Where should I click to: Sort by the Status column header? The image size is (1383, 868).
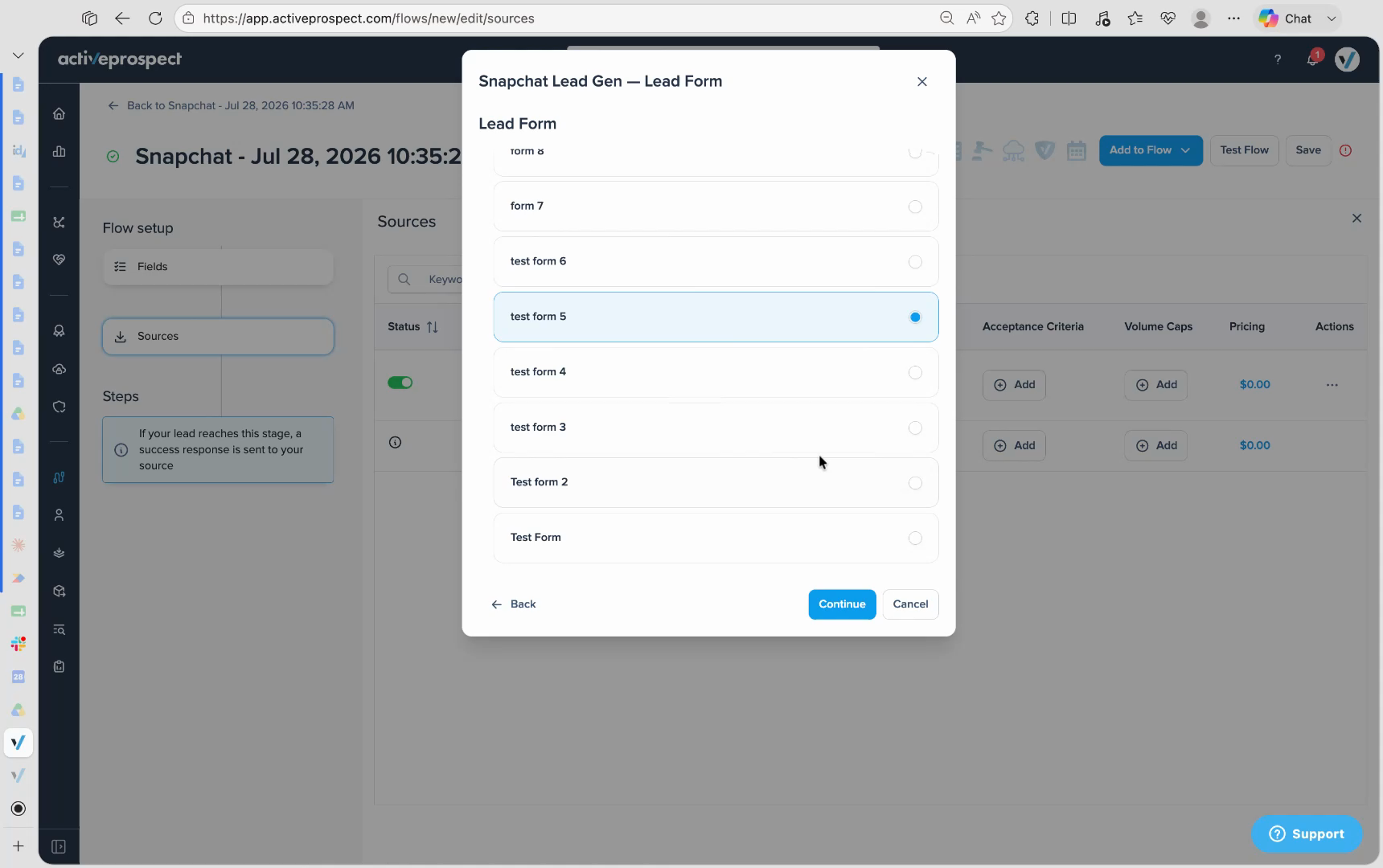point(412,327)
